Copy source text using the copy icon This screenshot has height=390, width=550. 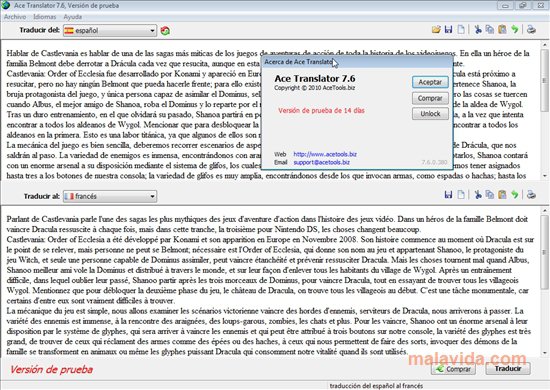pos(490,30)
